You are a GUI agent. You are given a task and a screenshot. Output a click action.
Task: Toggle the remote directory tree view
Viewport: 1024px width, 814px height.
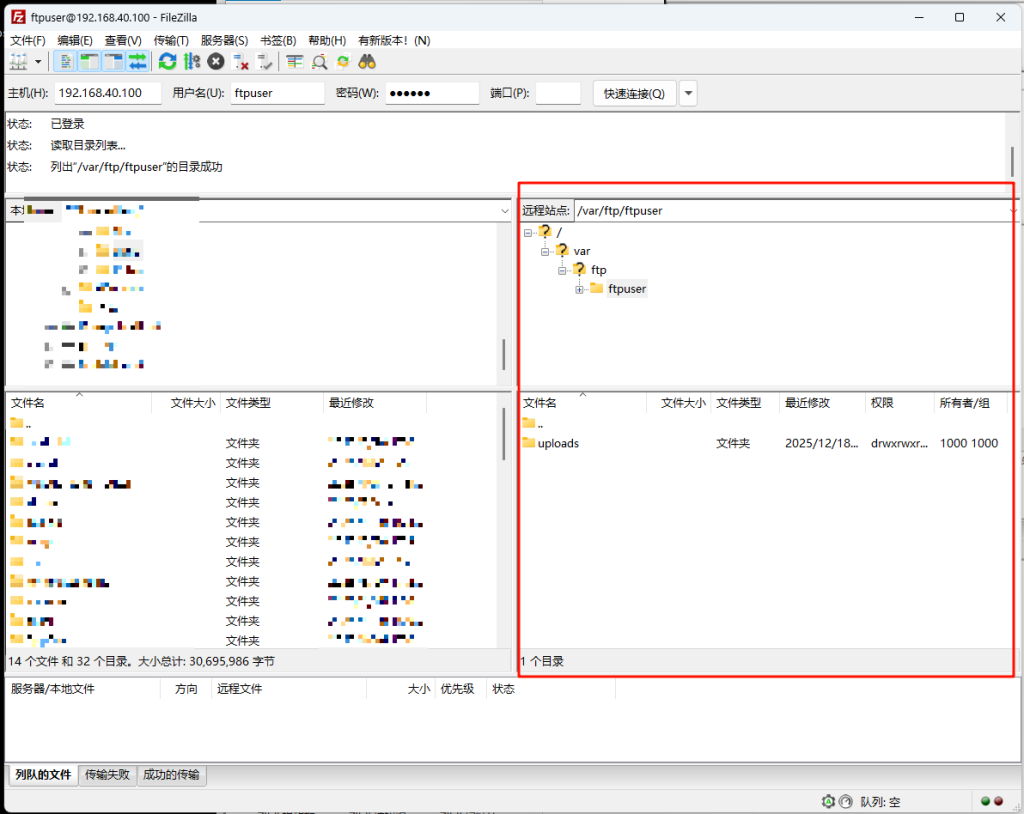(113, 61)
